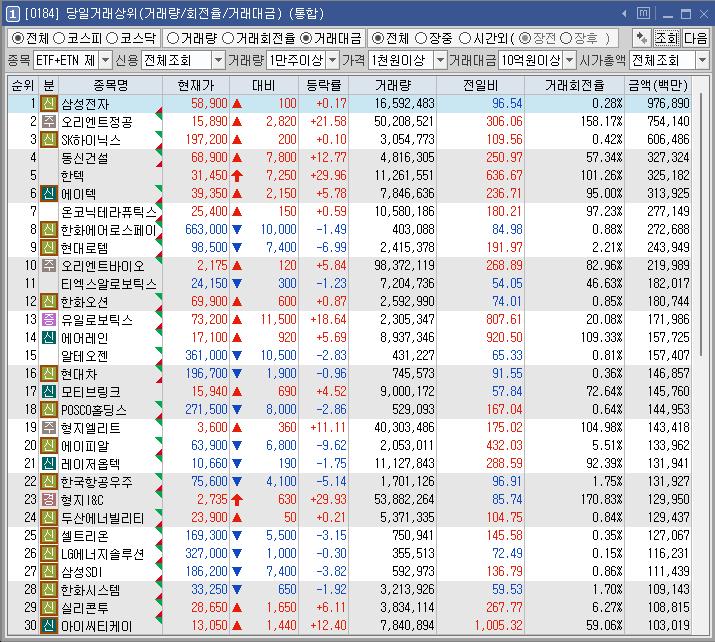Sort by 등락률 column header
This screenshot has width=715, height=642.
[324, 85]
